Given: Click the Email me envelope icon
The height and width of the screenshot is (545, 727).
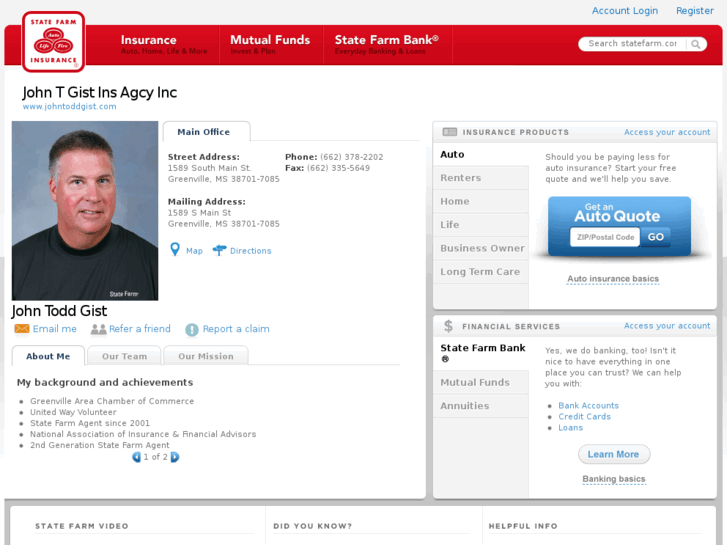Looking at the screenshot, I should click(x=22, y=329).
